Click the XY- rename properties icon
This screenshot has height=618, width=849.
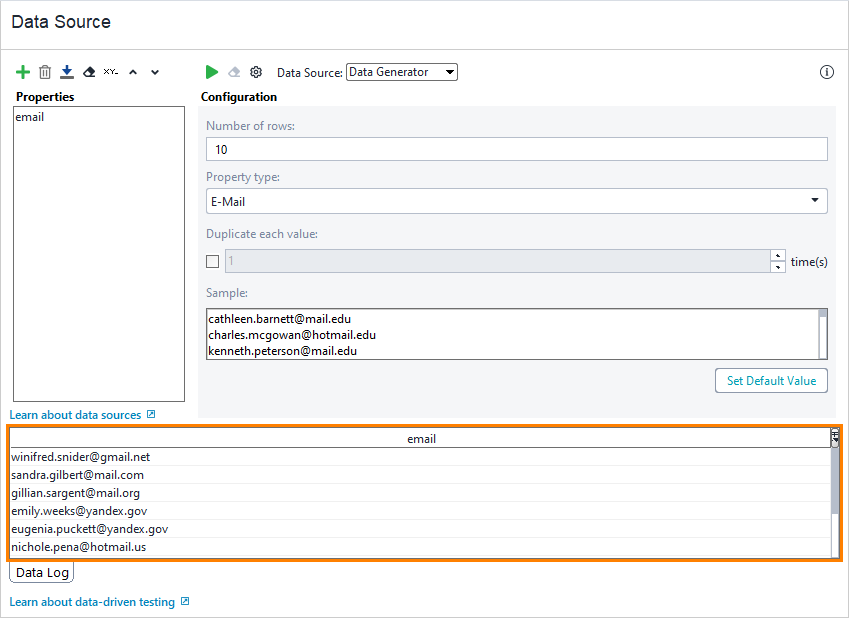tap(110, 71)
